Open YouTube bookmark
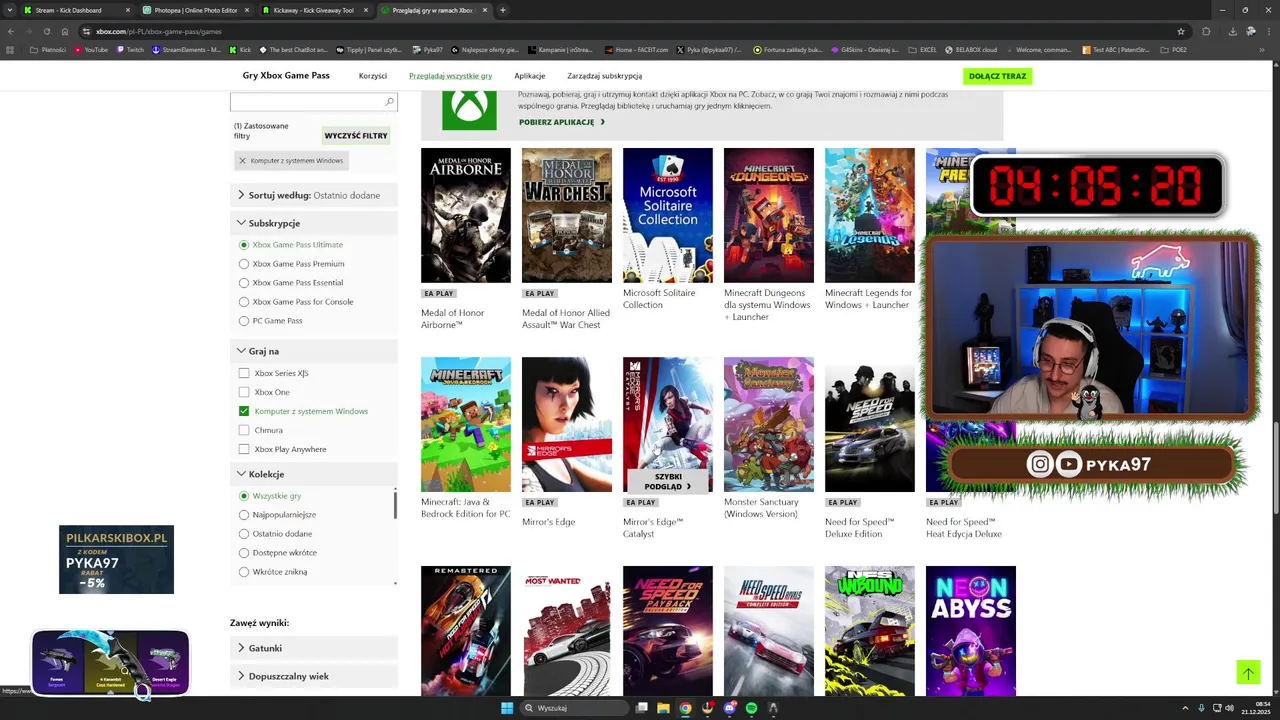The width and height of the screenshot is (1280, 720). click(x=90, y=49)
